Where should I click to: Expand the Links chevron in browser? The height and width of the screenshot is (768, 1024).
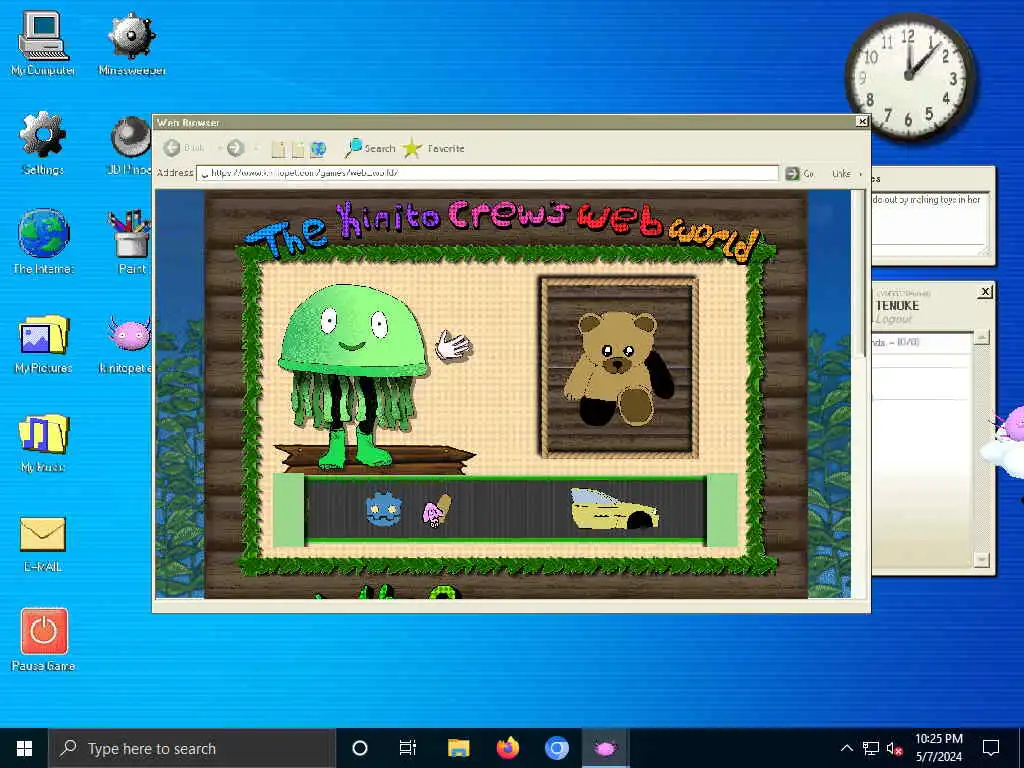[x=860, y=174]
